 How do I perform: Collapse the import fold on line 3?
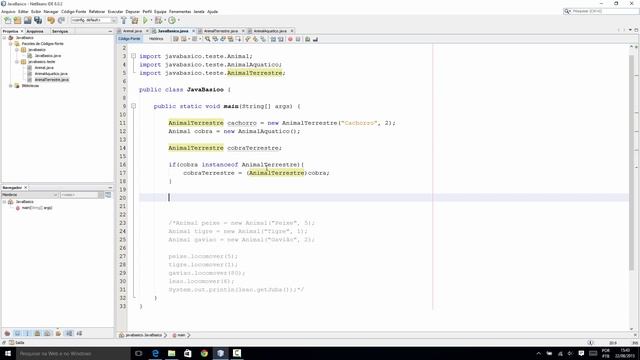pyautogui.click(x=133, y=56)
